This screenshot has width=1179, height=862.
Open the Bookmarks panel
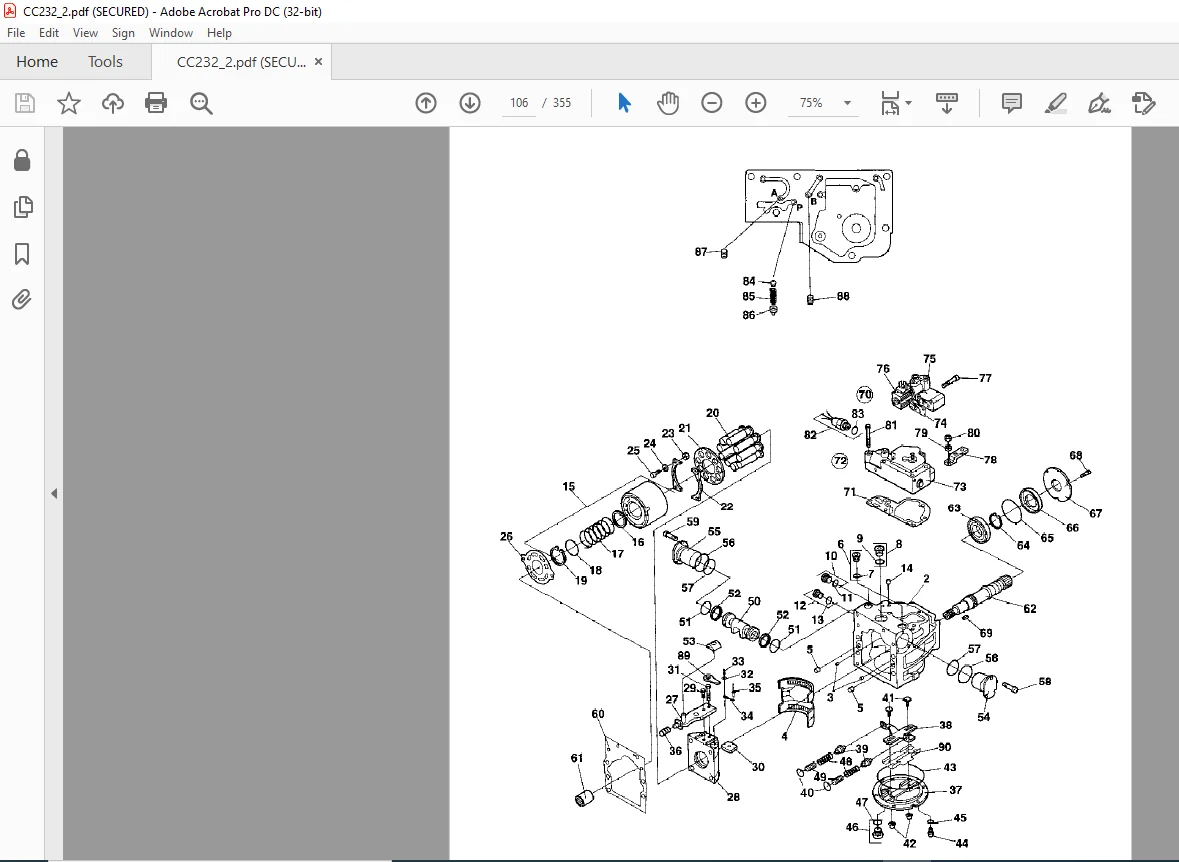point(22,253)
